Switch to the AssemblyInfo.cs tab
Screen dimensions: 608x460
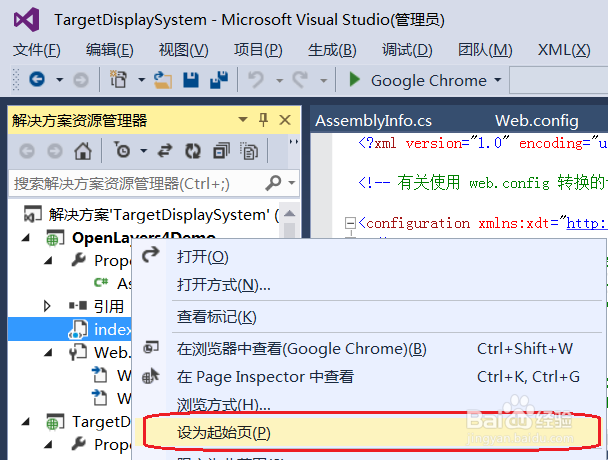(373, 121)
